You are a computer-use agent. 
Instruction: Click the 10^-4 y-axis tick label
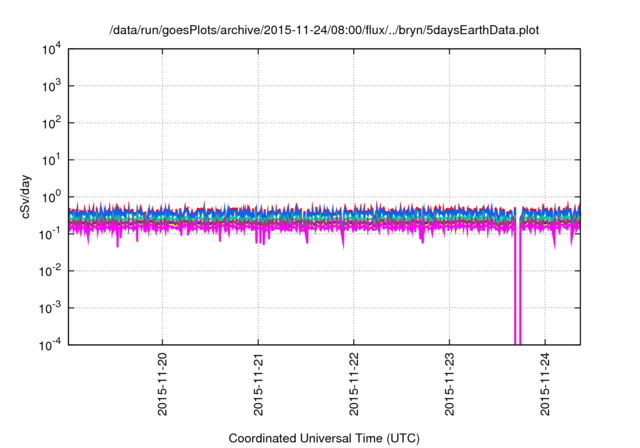(x=50, y=345)
